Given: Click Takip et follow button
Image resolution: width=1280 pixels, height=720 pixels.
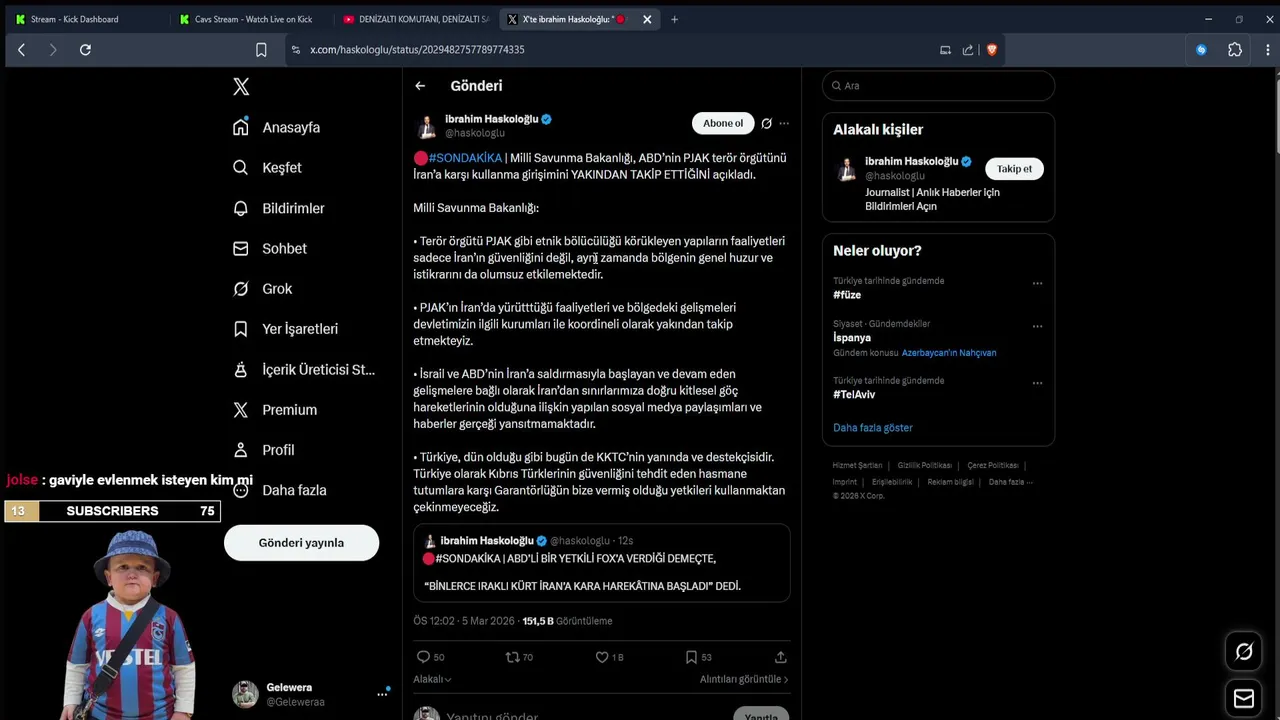Looking at the screenshot, I should pos(1014,169).
